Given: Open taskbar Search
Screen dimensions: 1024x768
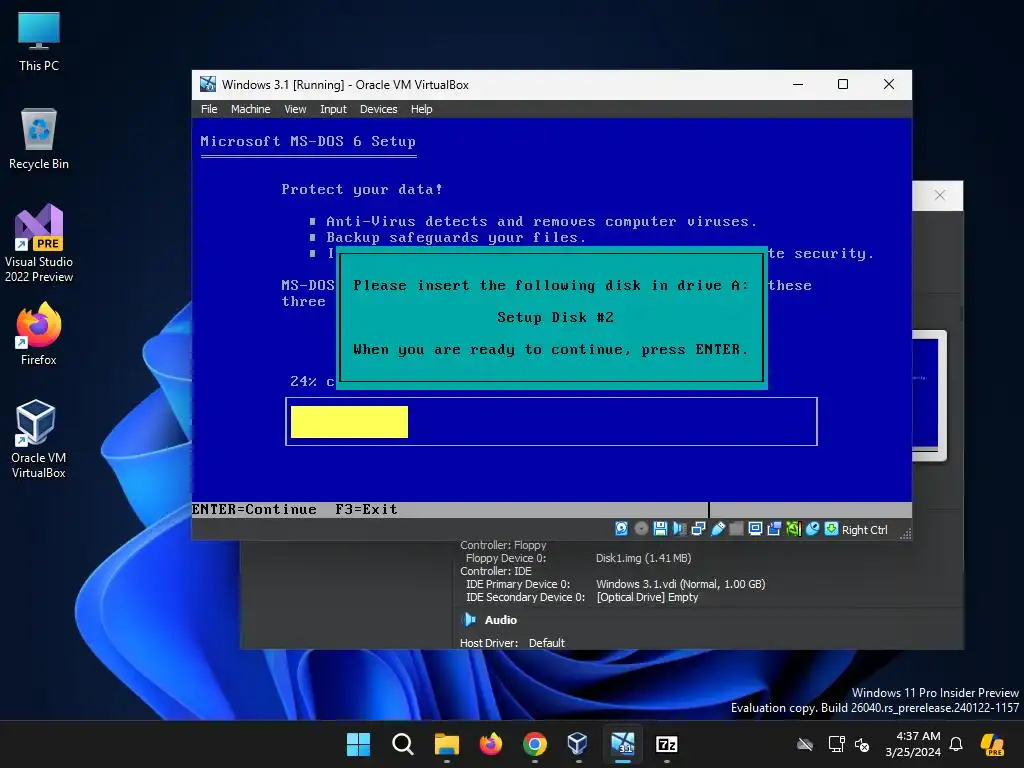Looking at the screenshot, I should pyautogui.click(x=403, y=744).
